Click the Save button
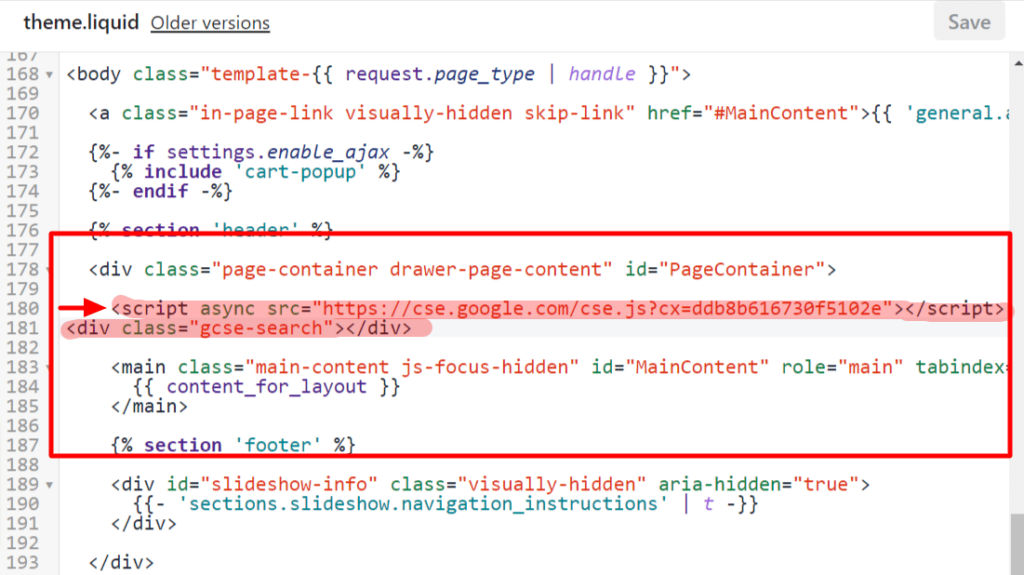Image resolution: width=1024 pixels, height=575 pixels. tap(969, 22)
